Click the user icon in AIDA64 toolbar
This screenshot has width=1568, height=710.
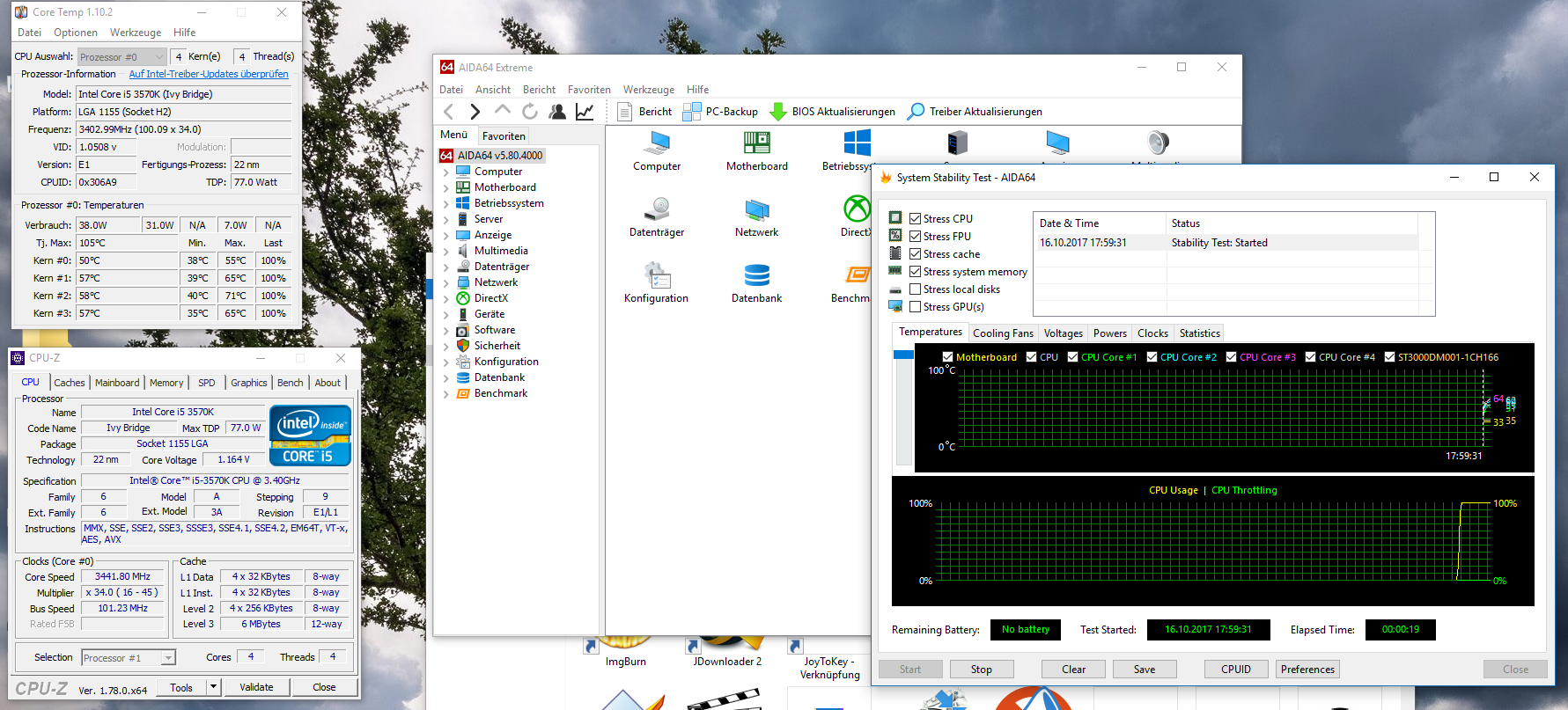point(557,112)
